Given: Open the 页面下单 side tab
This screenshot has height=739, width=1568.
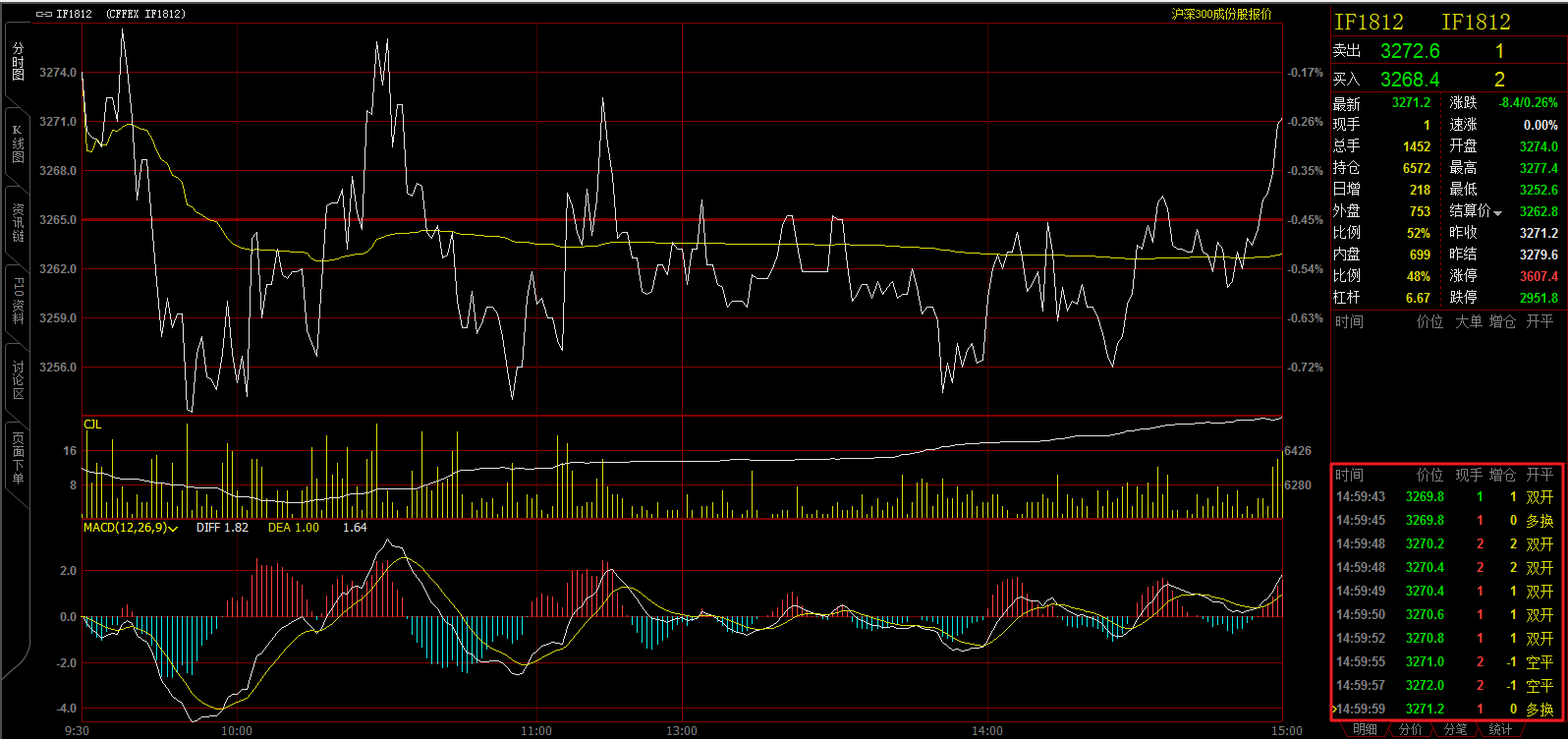Looking at the screenshot, I should pos(18,458).
